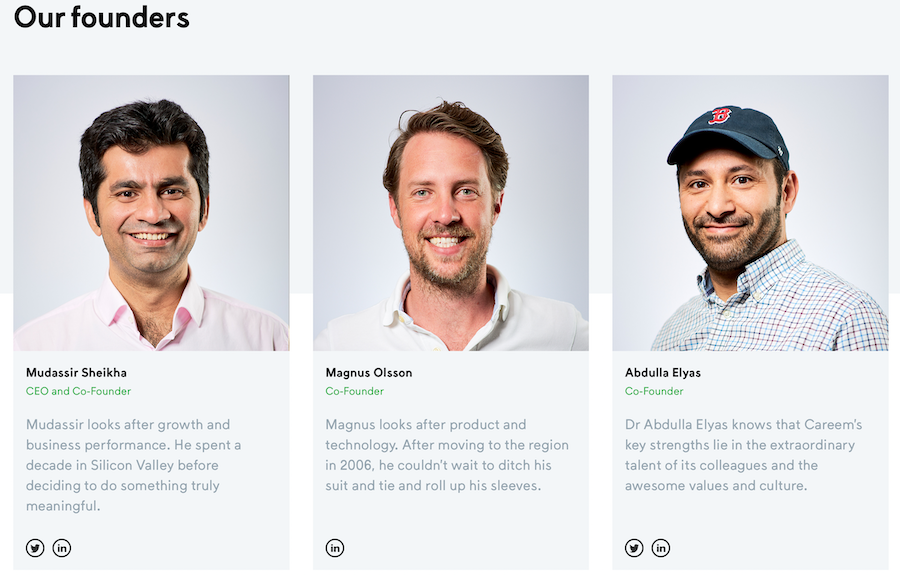
Task: Open Mudassir Sheikha's Twitter profile icon
Action: (35, 548)
